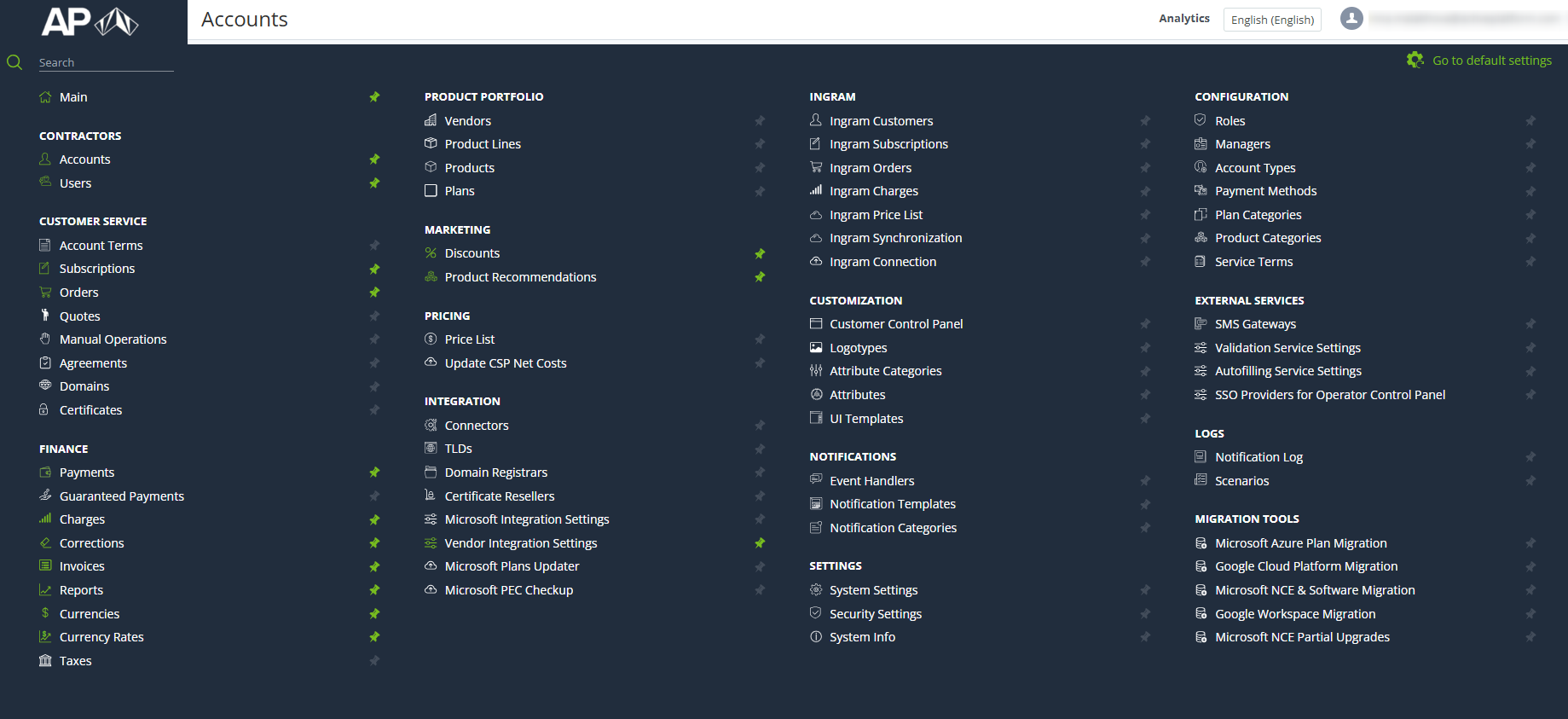Toggle the pin for UI Templates
The width and height of the screenshot is (1568, 719).
coord(1145,418)
